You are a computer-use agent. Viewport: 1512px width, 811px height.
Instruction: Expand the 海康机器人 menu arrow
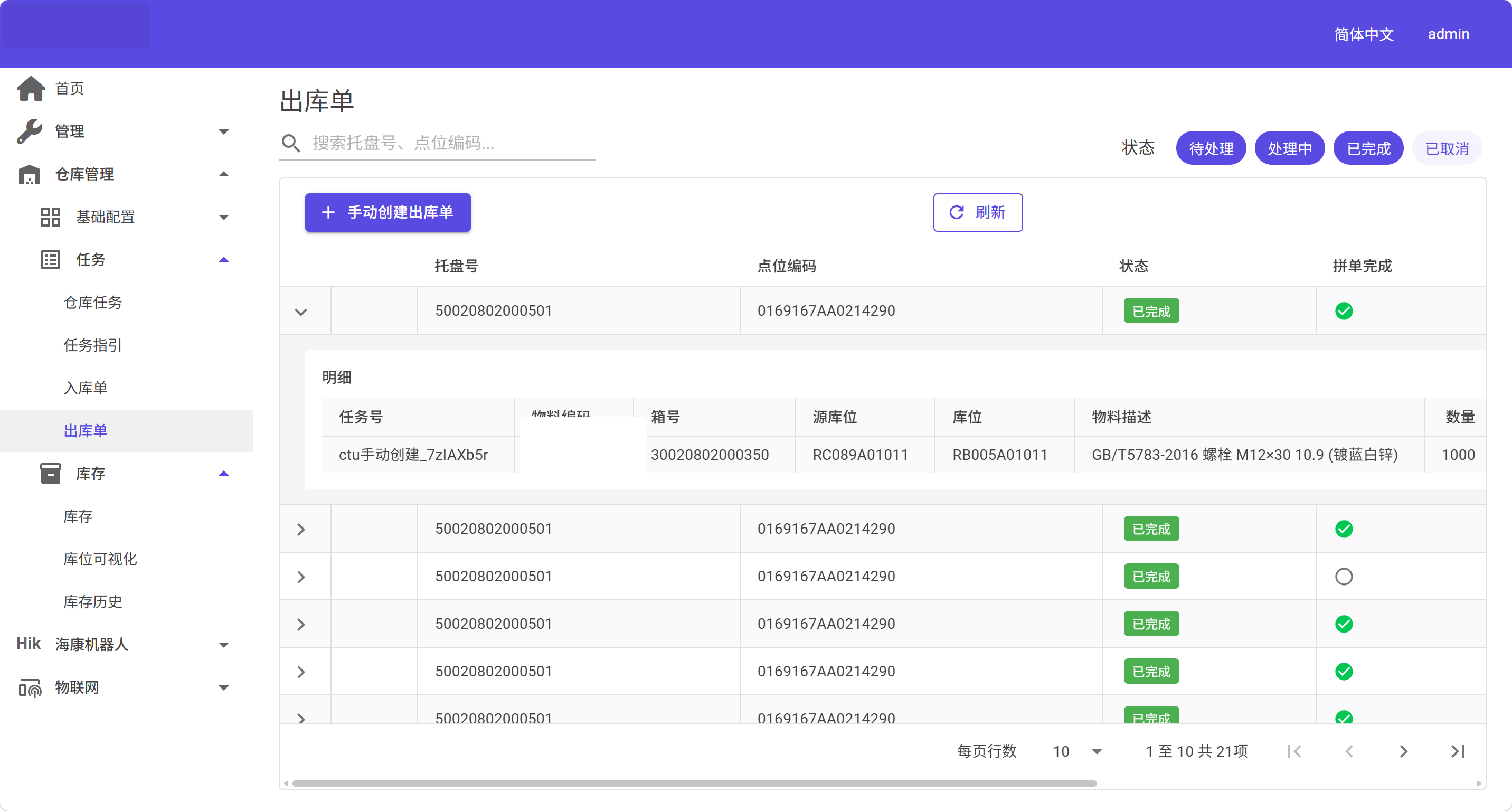coord(224,645)
